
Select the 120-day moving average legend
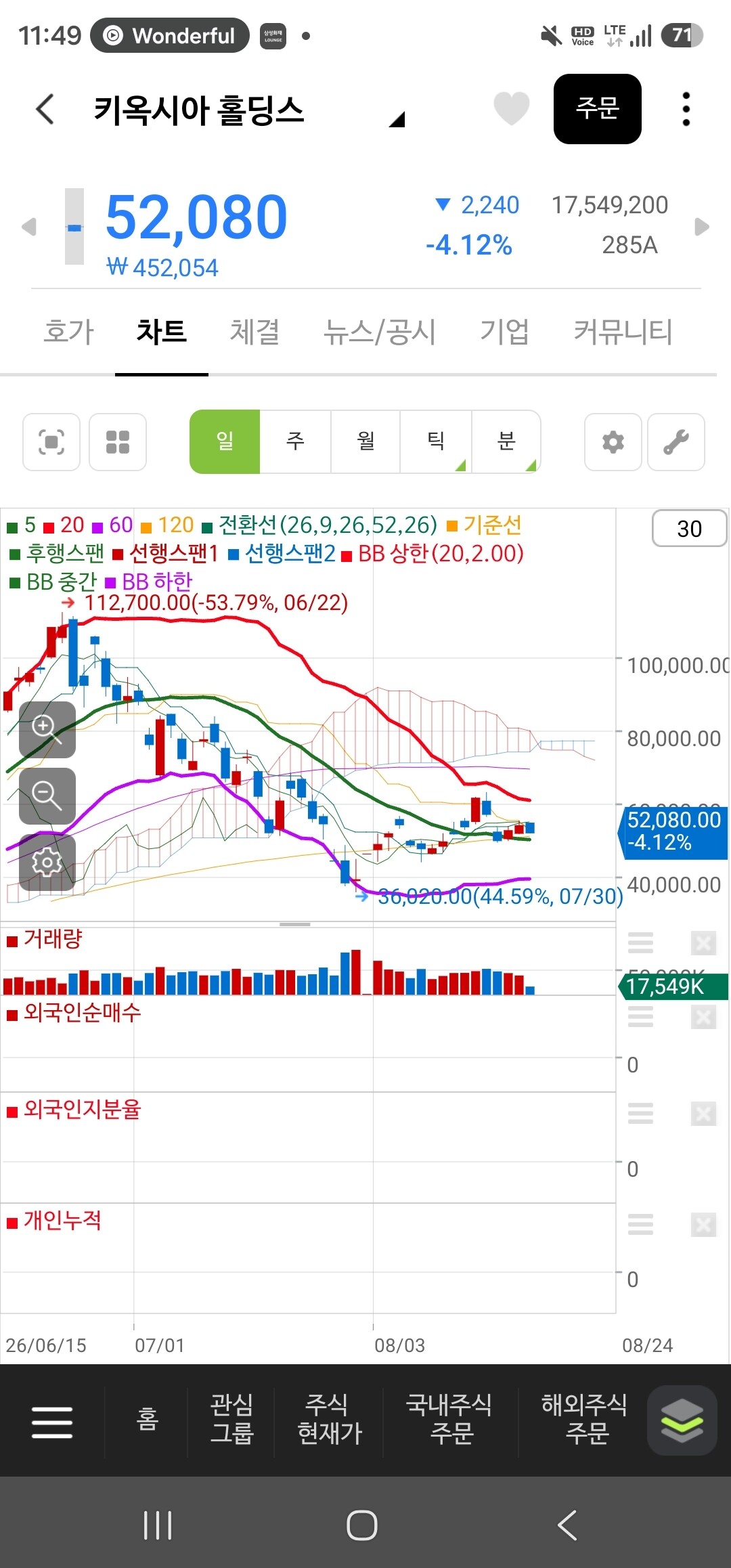[x=167, y=525]
